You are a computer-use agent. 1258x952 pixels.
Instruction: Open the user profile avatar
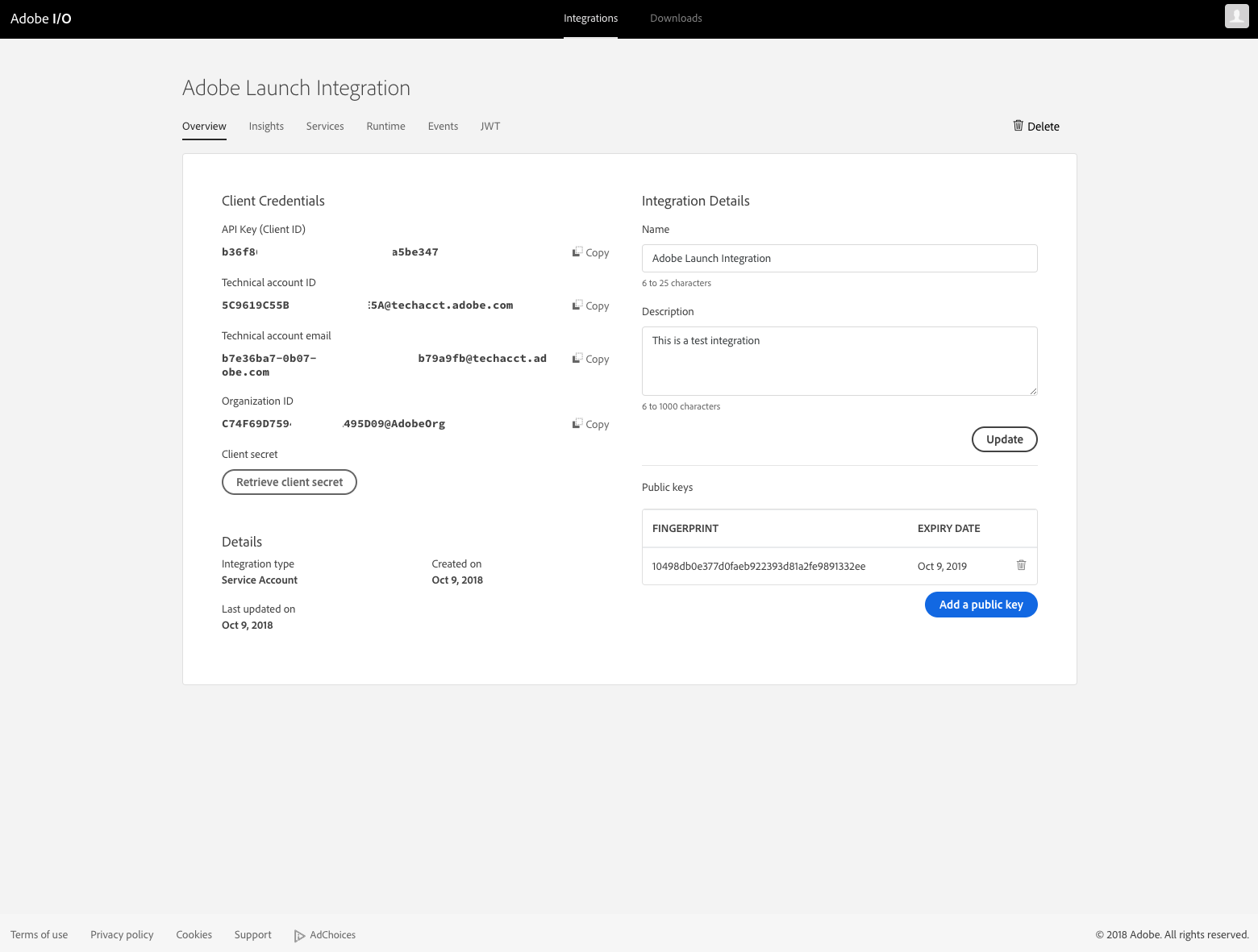point(1236,17)
